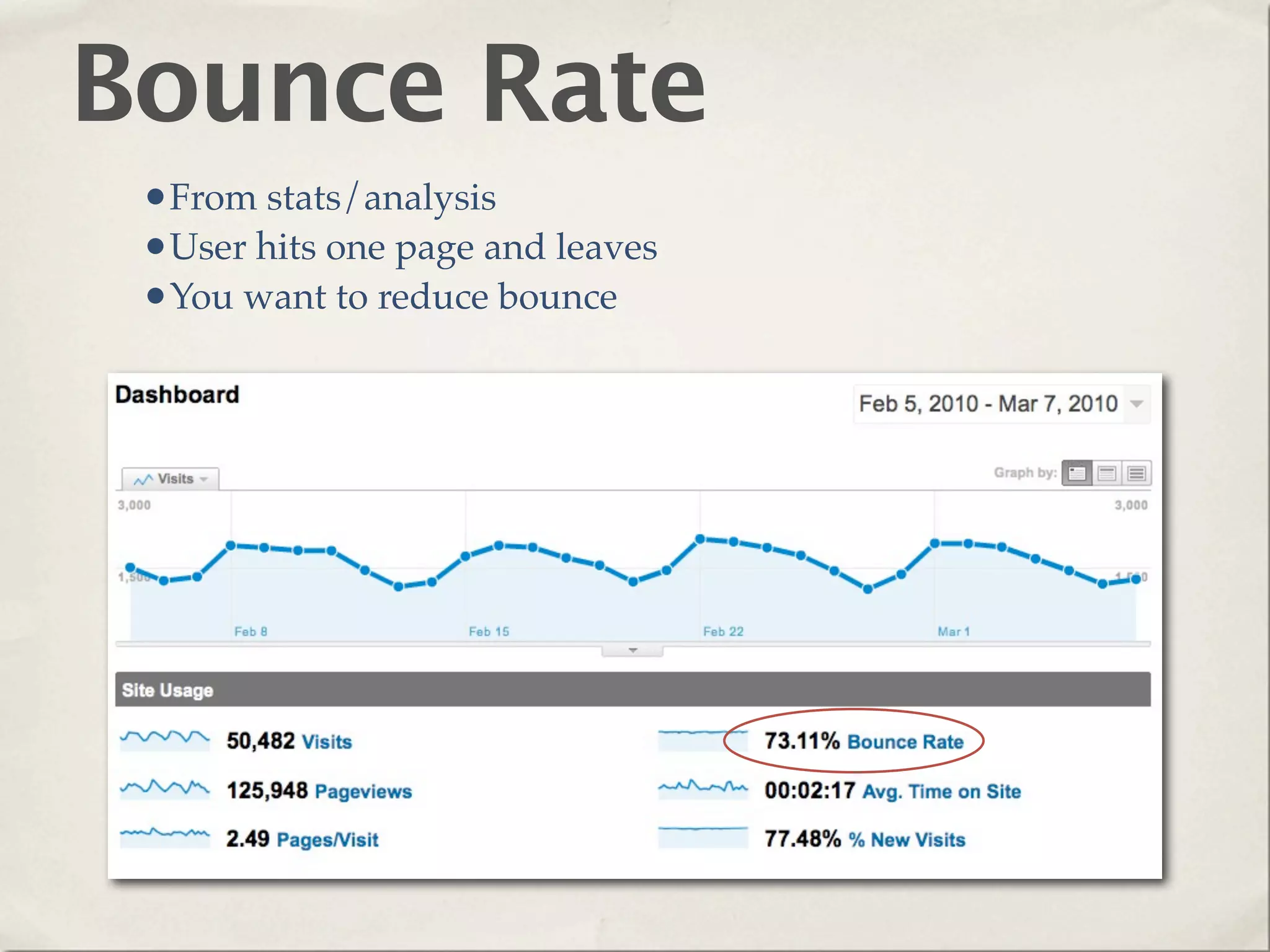This screenshot has height=952, width=1270.
Task: Click the Feb 5, 2010 - Mar 7, 2010 field
Action: click(x=988, y=404)
